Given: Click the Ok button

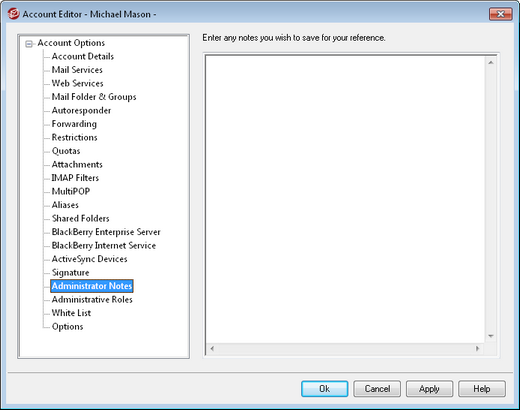Looking at the screenshot, I should coord(324,389).
